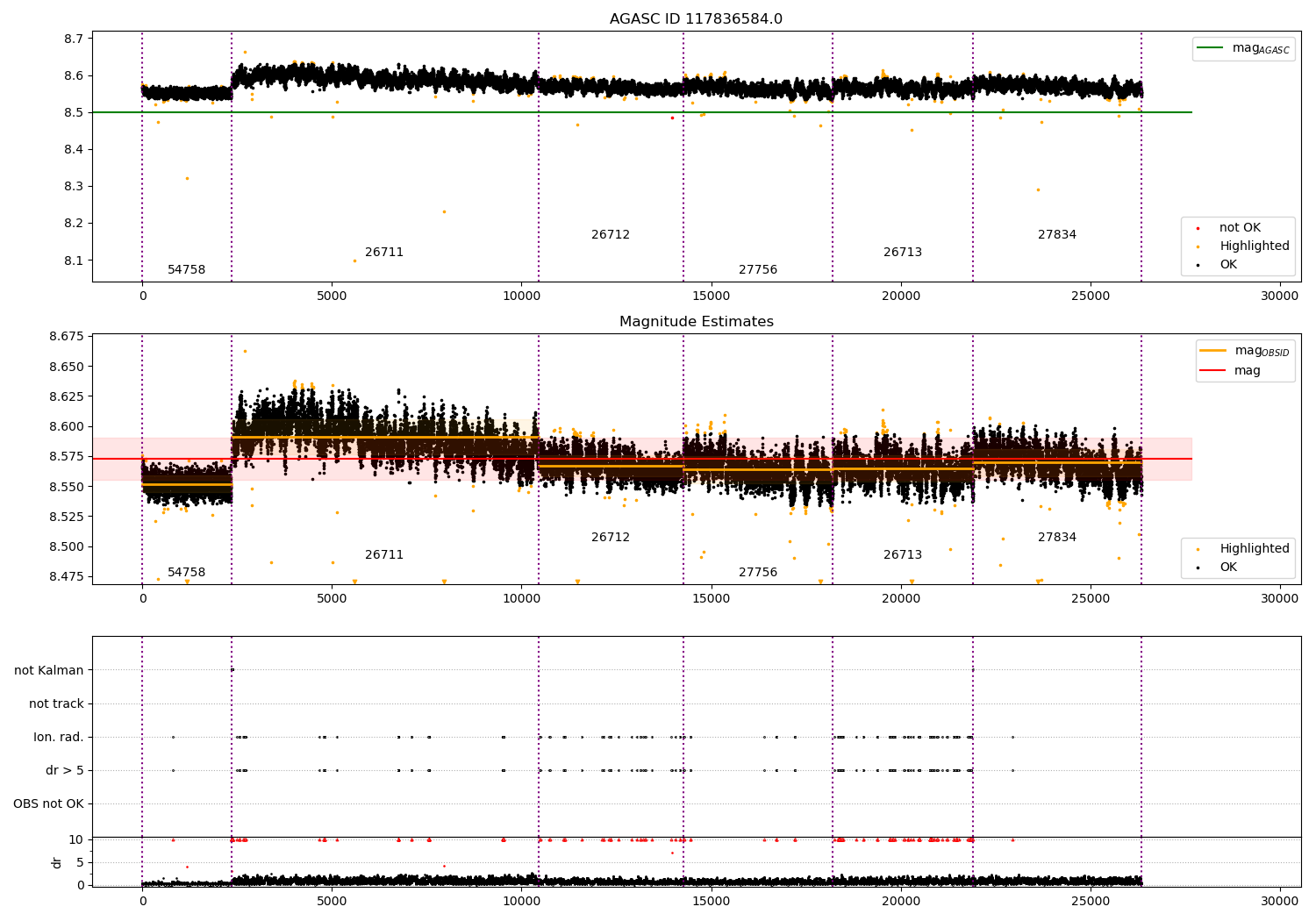This screenshot has width=1316, height=921.
Task: Click obsid label 27756 in top plot
Action: point(758,270)
